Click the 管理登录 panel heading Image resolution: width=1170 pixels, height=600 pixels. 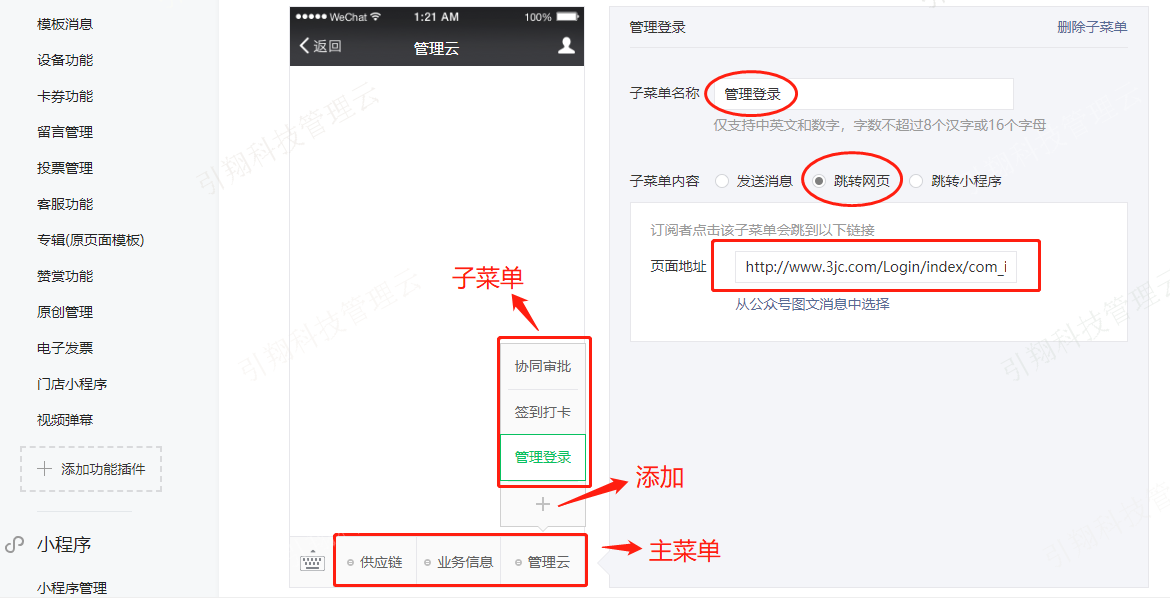click(657, 27)
